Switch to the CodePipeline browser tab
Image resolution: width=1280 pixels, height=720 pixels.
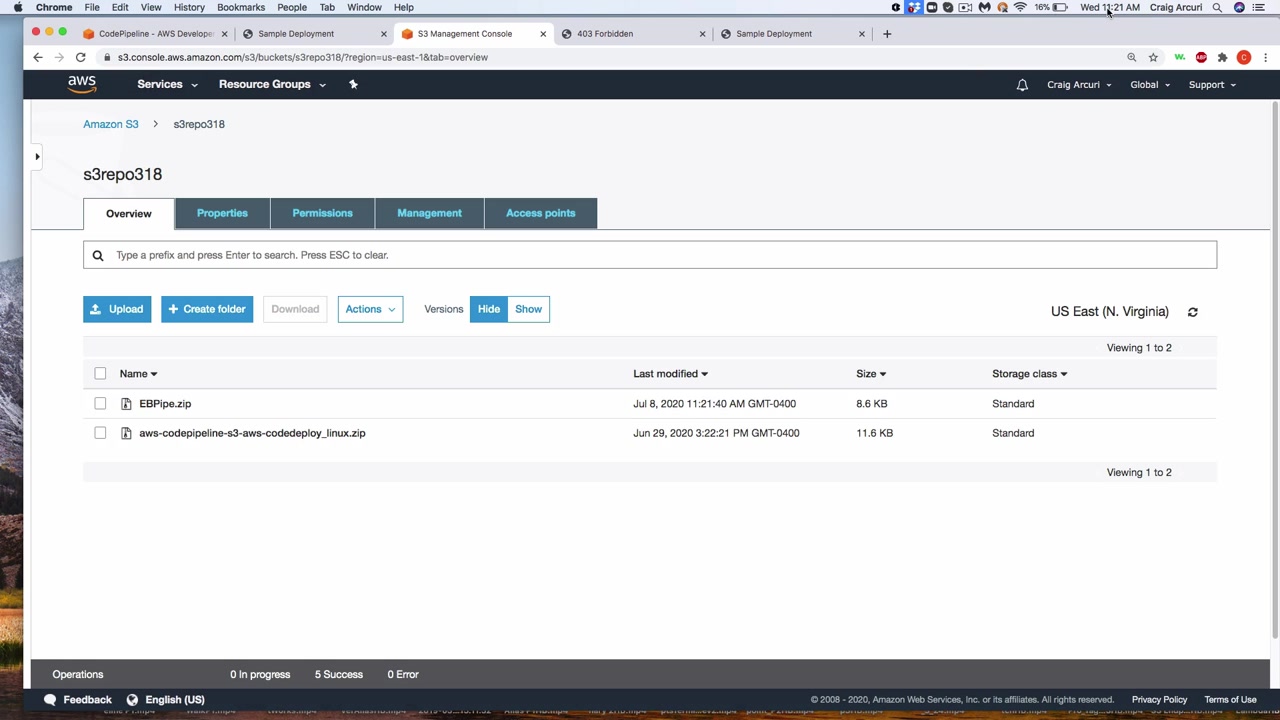click(x=155, y=33)
